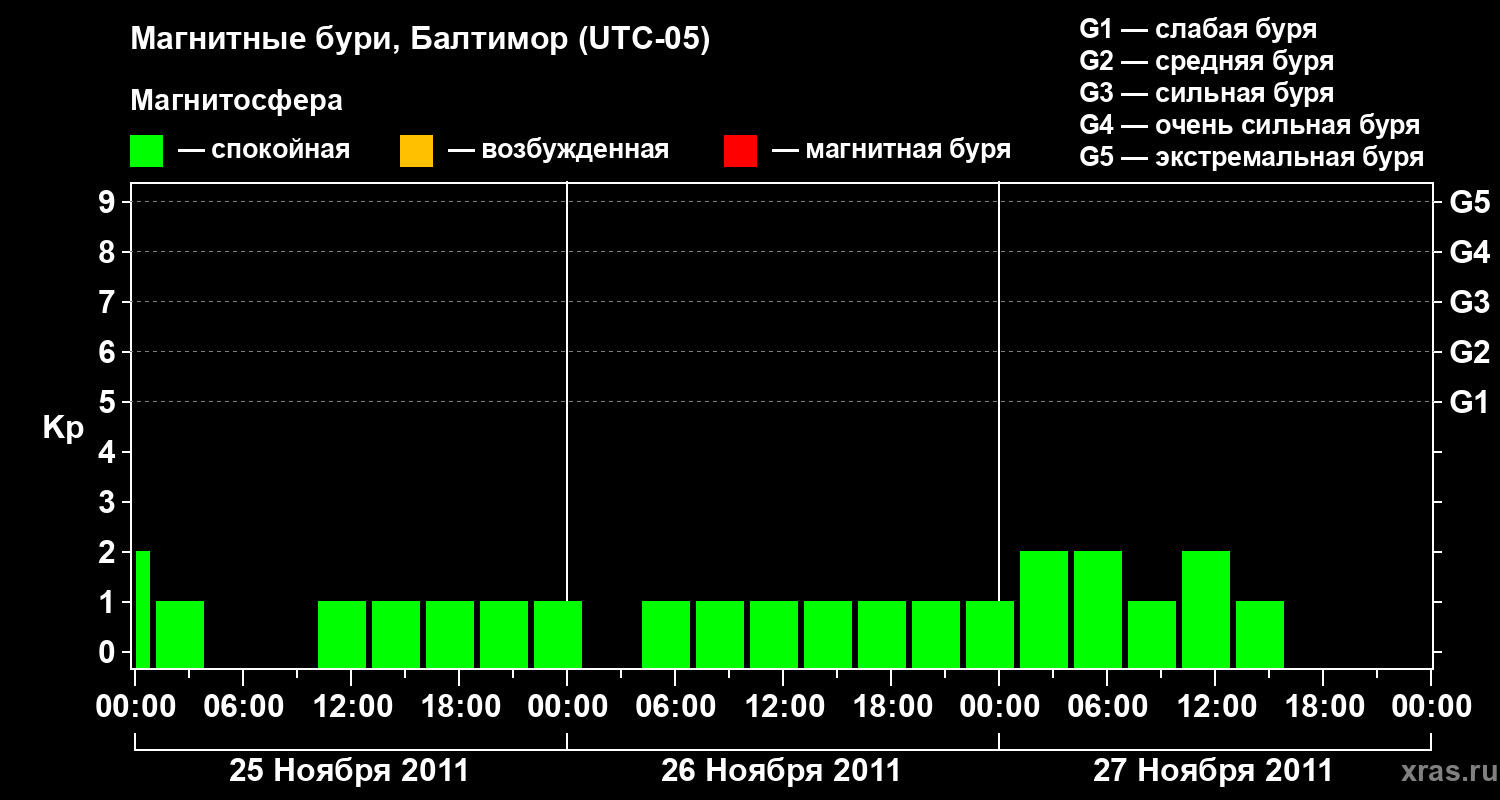
Task: Click the 'Kp' axis label
Action: pos(63,427)
